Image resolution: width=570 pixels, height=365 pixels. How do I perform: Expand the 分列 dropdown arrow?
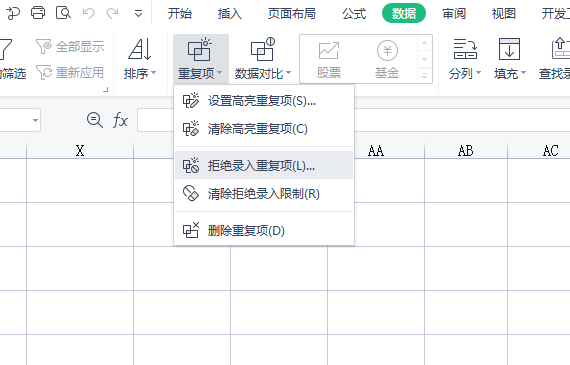[x=478, y=73]
